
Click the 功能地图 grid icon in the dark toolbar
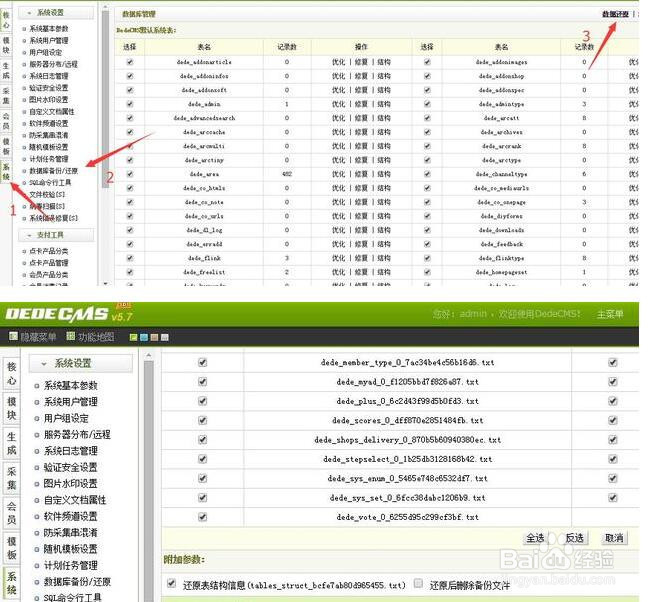[71, 336]
